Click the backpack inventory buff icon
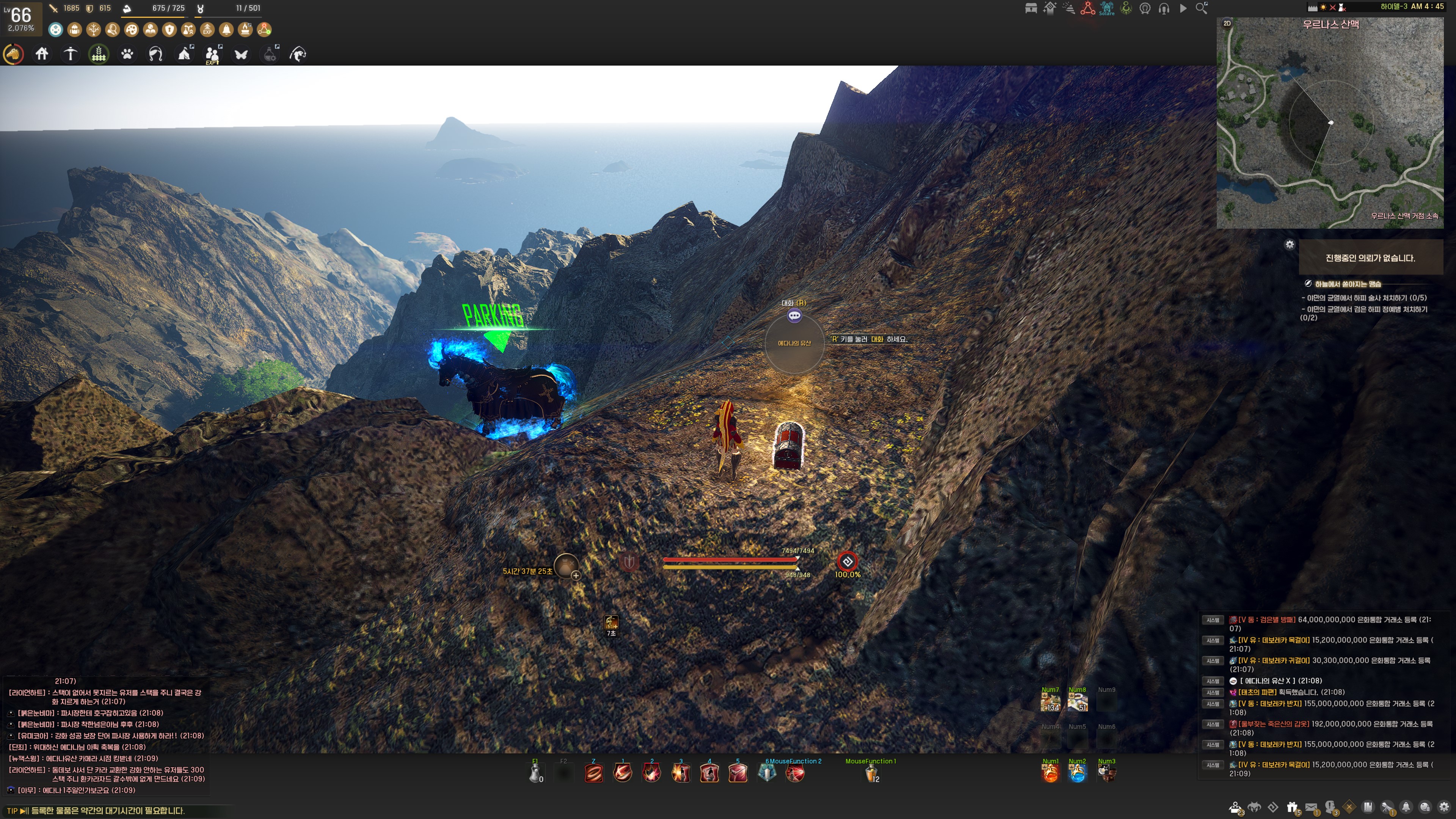Screen dimensions: 1456x819 75,30
